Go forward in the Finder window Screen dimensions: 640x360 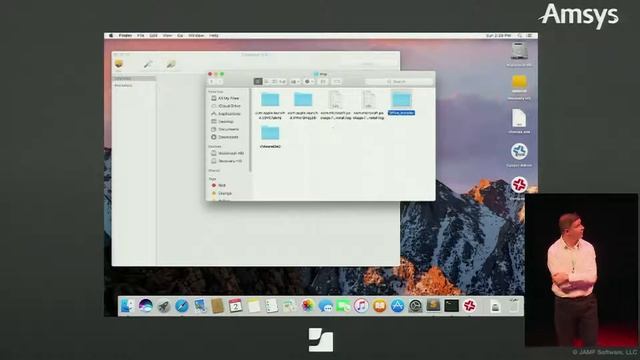(220, 82)
